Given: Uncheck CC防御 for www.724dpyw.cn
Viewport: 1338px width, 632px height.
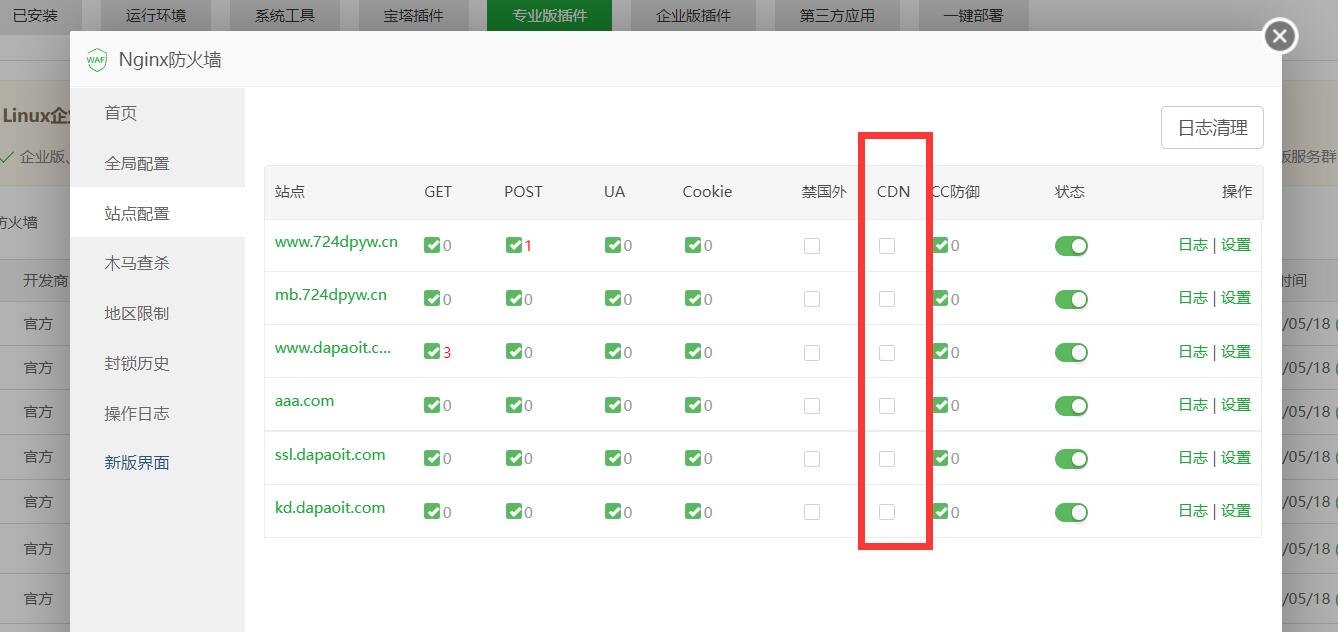Looking at the screenshot, I should pos(941,245).
